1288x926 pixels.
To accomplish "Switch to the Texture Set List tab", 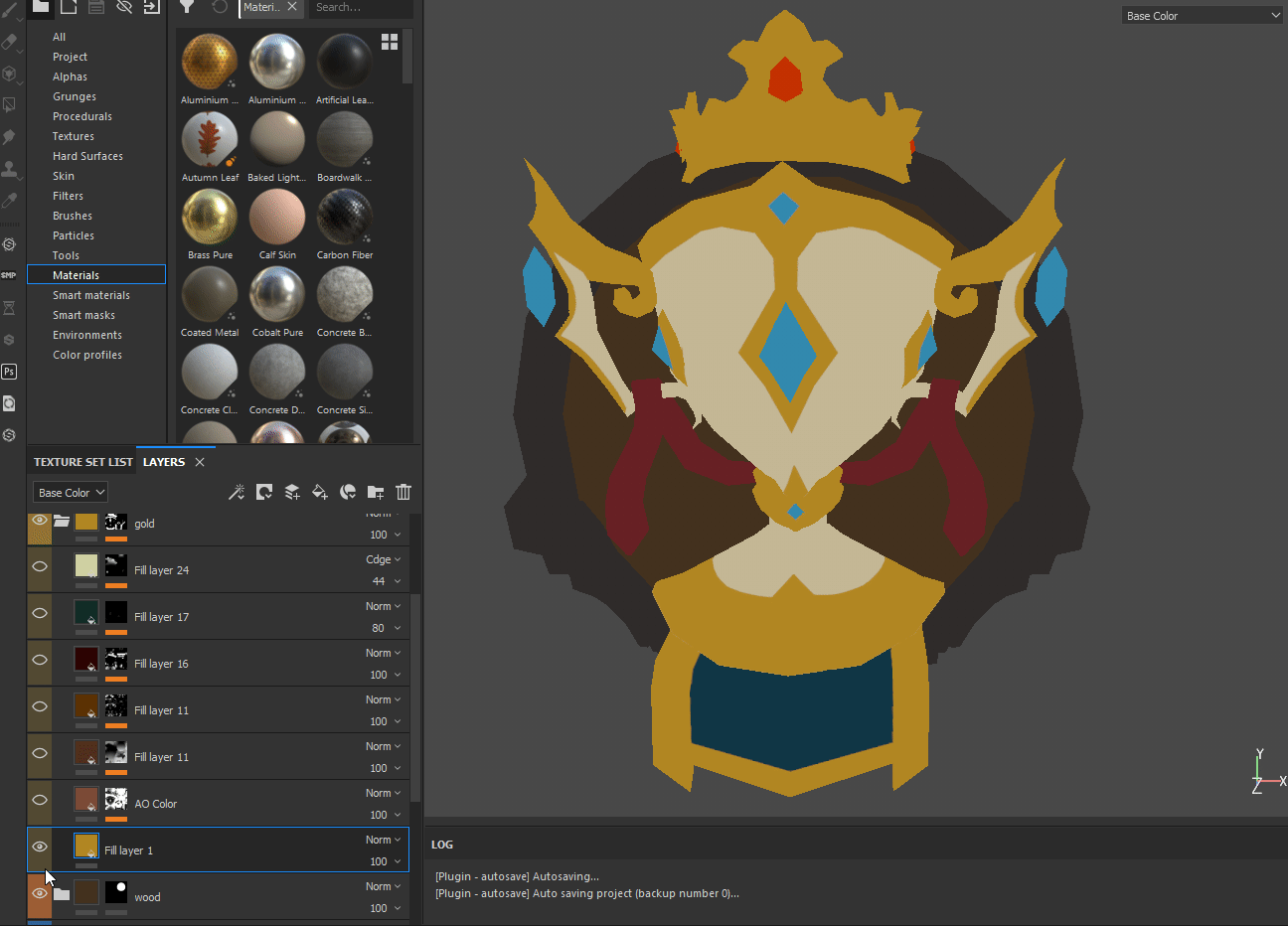I will click(82, 462).
